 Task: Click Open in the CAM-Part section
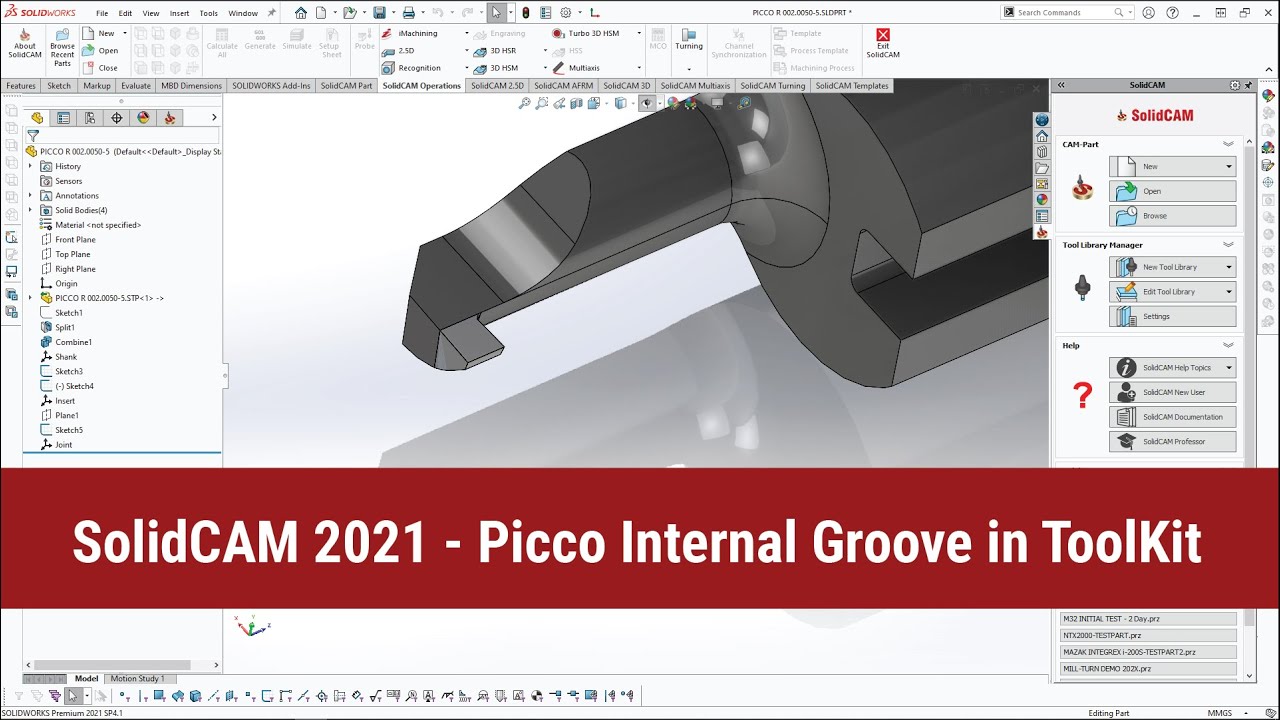tap(1172, 191)
